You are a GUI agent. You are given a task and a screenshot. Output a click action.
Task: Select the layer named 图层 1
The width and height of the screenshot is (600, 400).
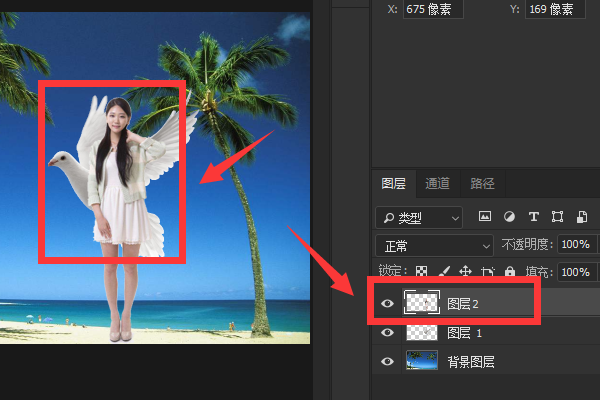465,333
